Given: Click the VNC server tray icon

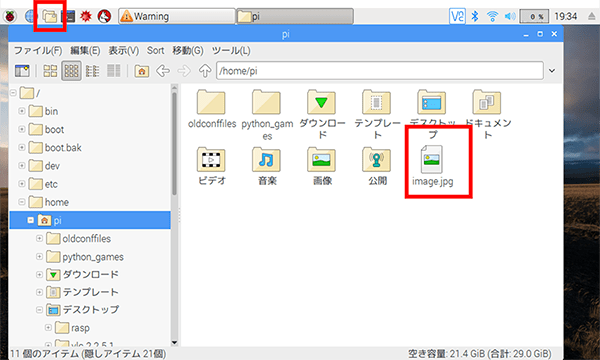Looking at the screenshot, I should pyautogui.click(x=457, y=16).
